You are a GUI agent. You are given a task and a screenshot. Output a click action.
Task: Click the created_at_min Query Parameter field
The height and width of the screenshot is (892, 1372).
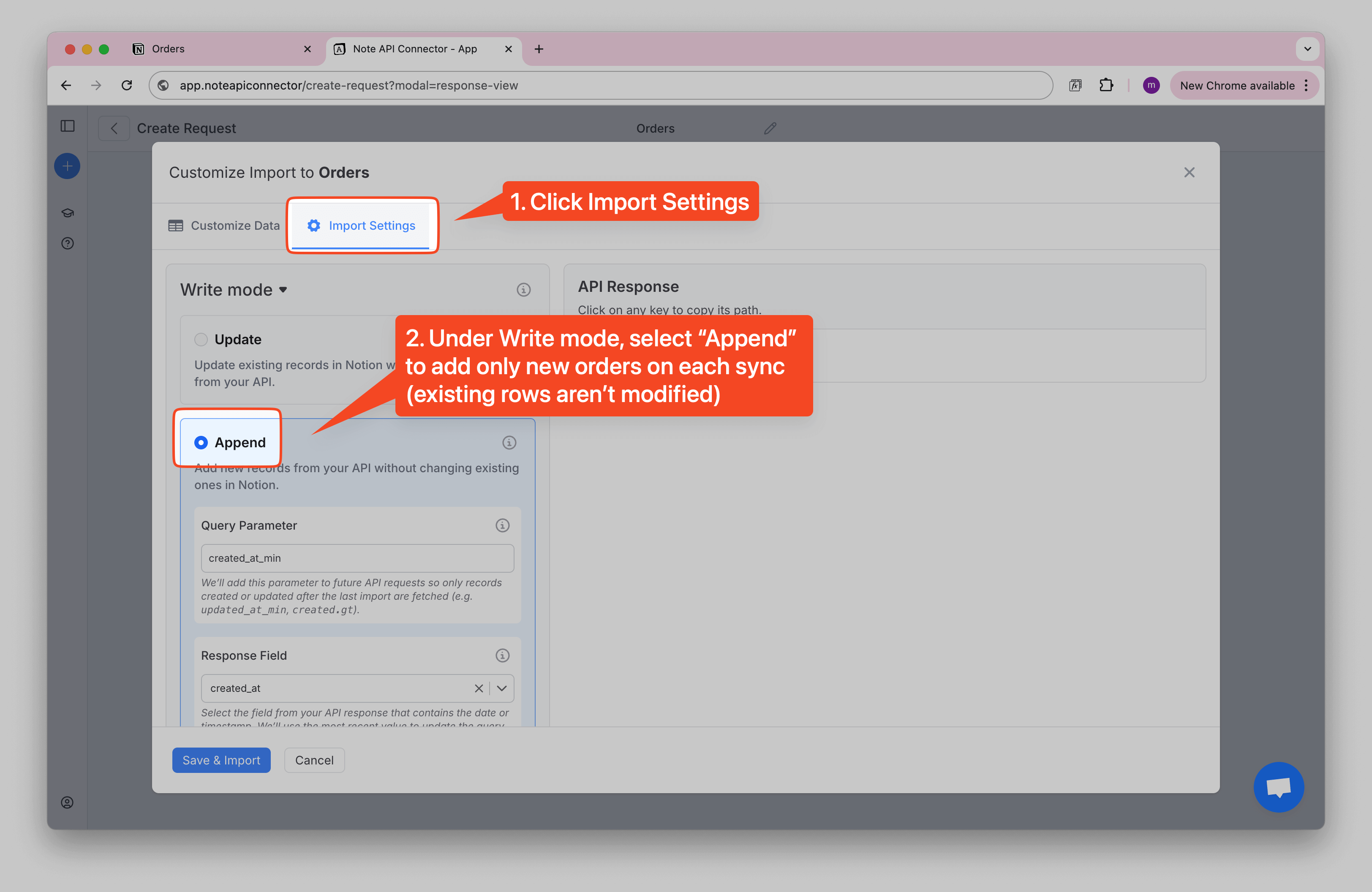click(x=357, y=558)
